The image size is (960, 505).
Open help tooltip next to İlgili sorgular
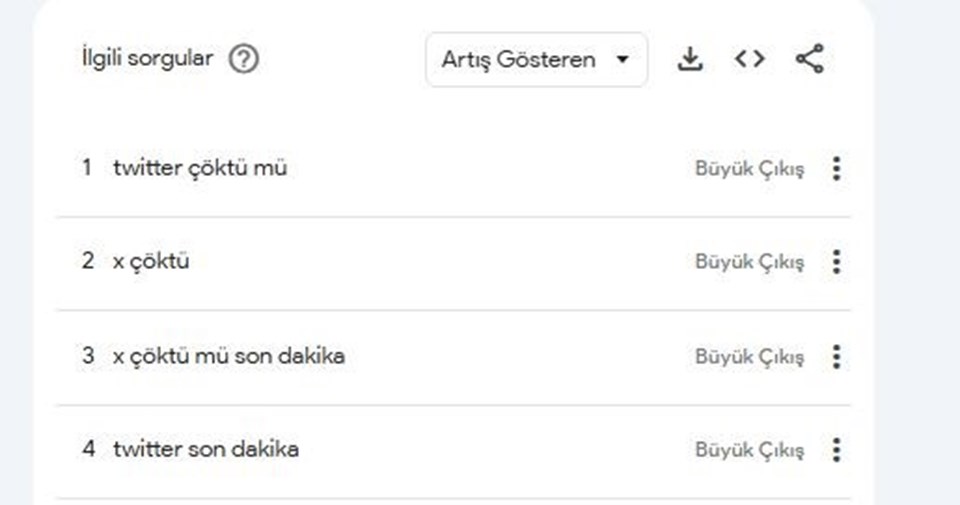[x=244, y=59]
